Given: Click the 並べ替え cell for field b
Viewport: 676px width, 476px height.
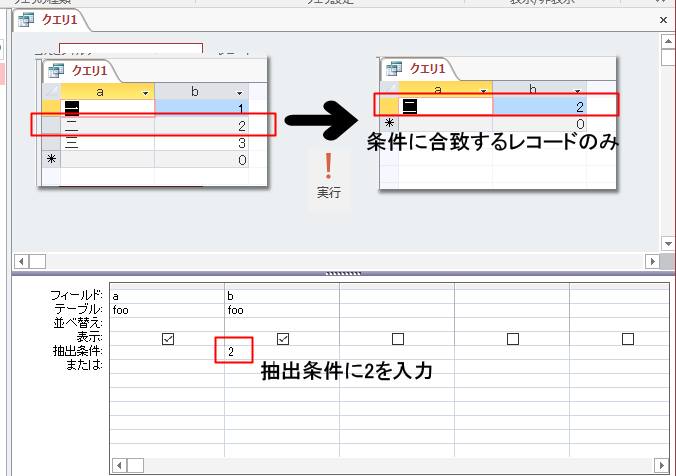Looking at the screenshot, I should coord(282,324).
